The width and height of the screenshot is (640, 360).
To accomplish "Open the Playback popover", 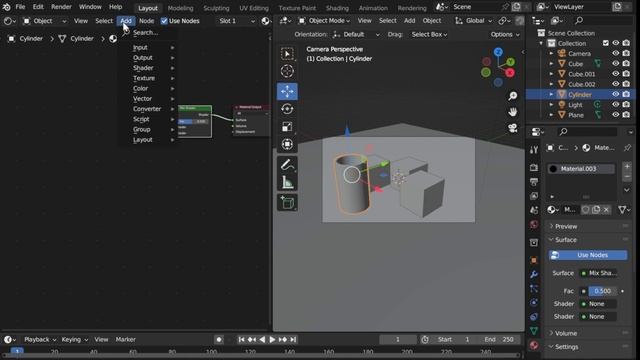I will [40, 340].
